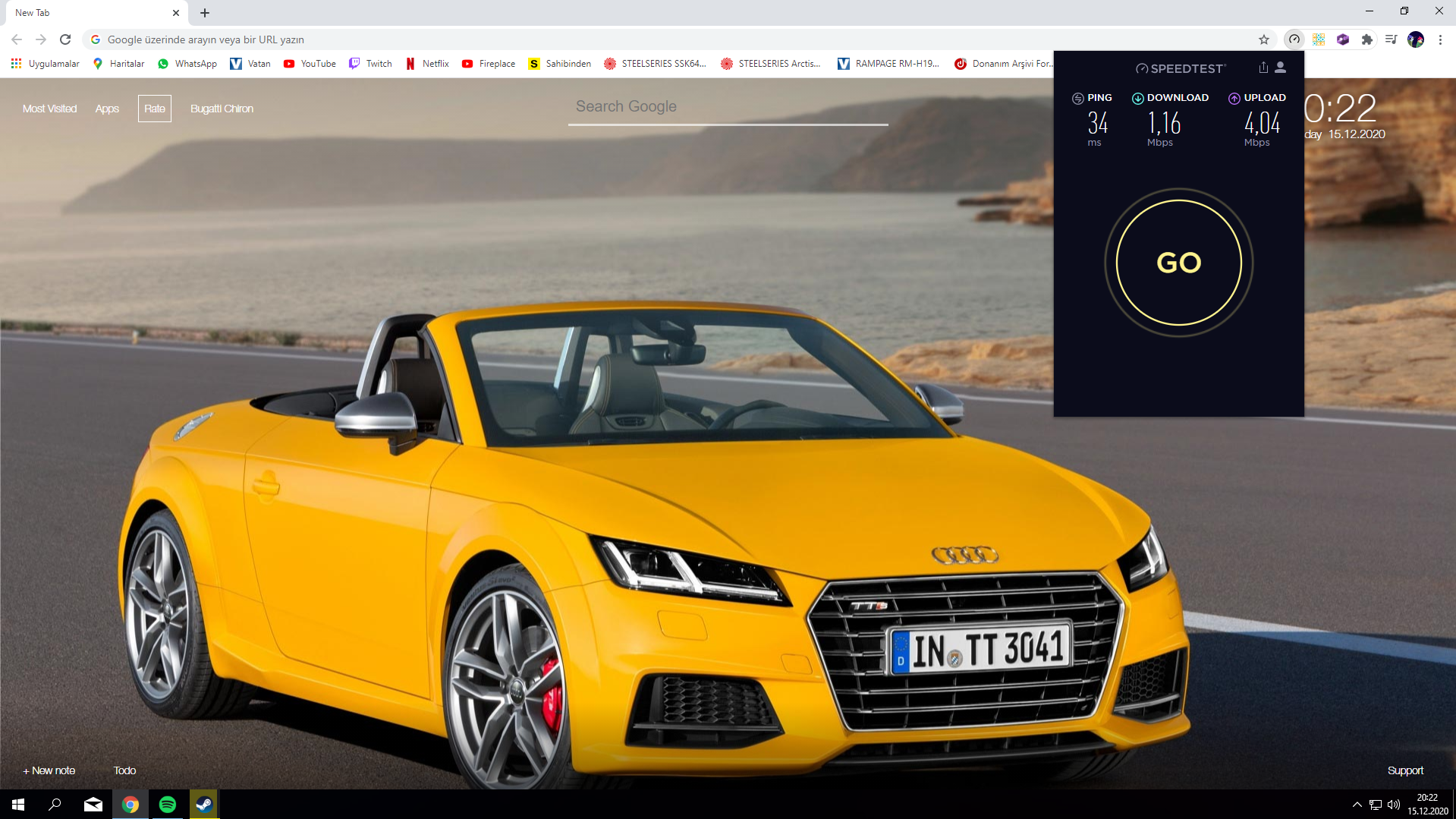The width and height of the screenshot is (1456, 819).
Task: Open the Fireplace bookmark
Action: [489, 64]
